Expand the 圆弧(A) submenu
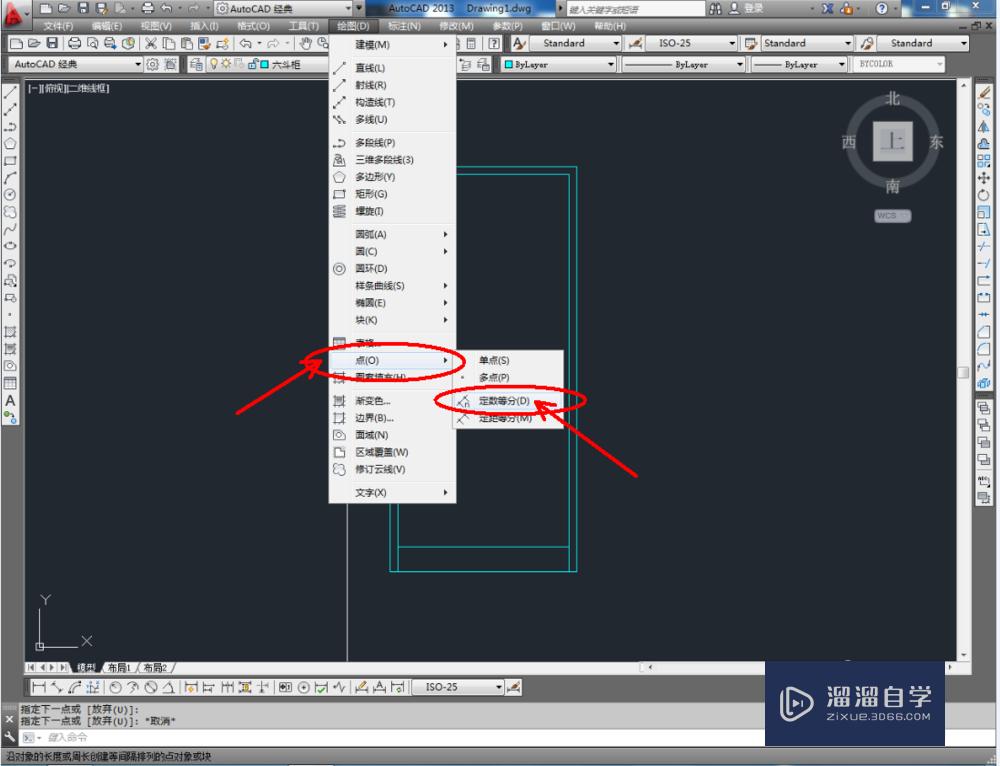Screen dimensions: 1000x766 (392, 234)
